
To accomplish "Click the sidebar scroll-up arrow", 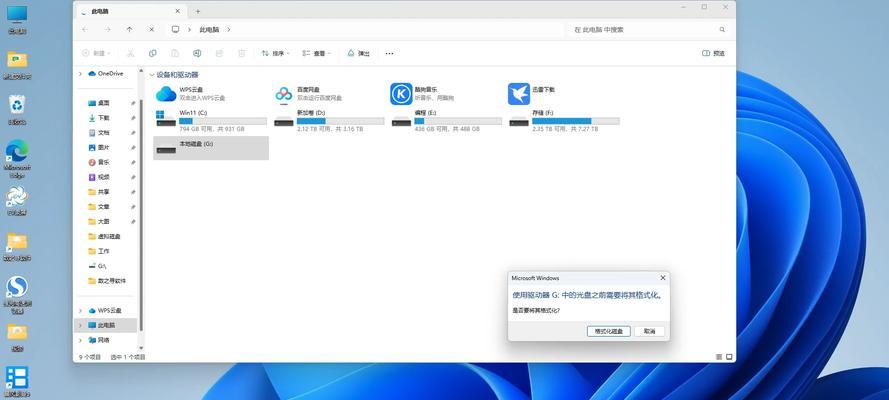I will (x=141, y=70).
